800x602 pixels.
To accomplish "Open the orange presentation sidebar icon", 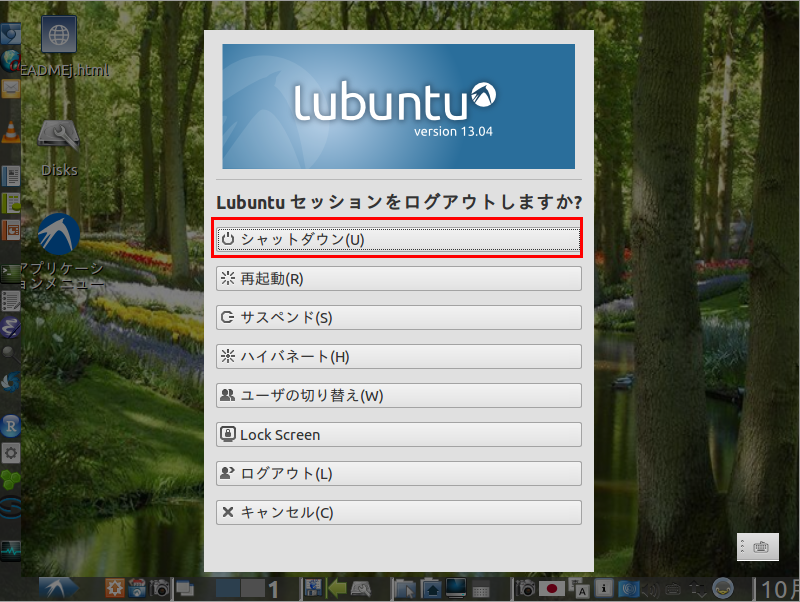I will [10, 230].
